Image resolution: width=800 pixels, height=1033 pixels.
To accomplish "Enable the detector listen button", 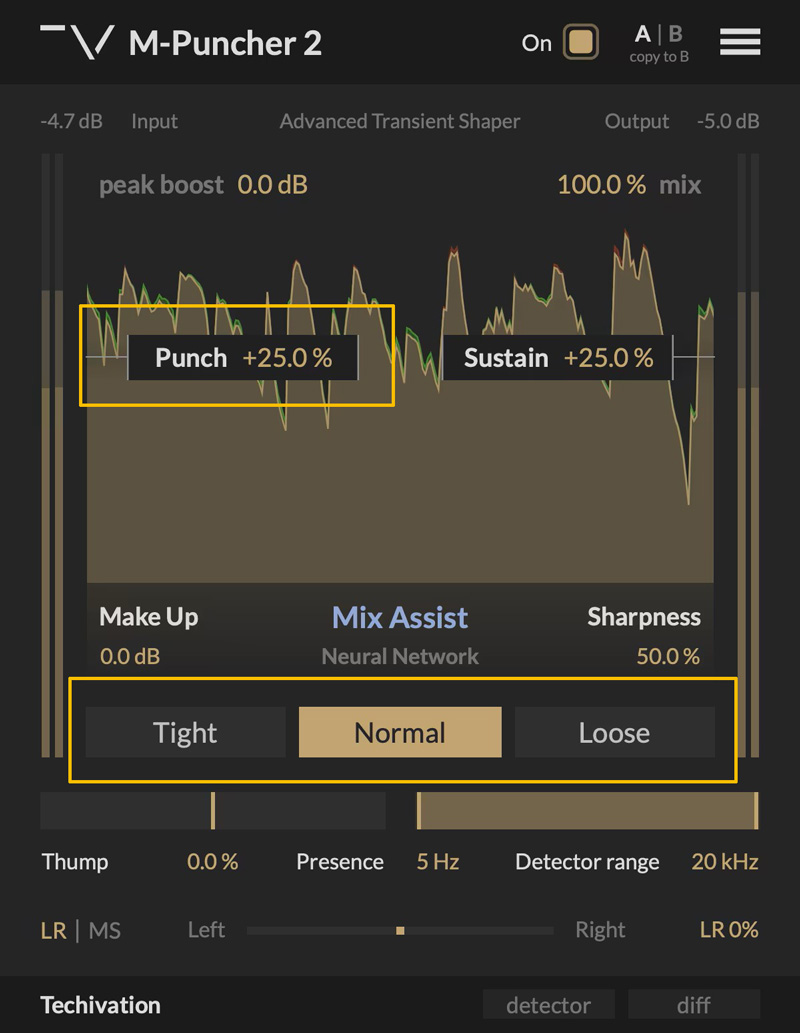I will [547, 1005].
